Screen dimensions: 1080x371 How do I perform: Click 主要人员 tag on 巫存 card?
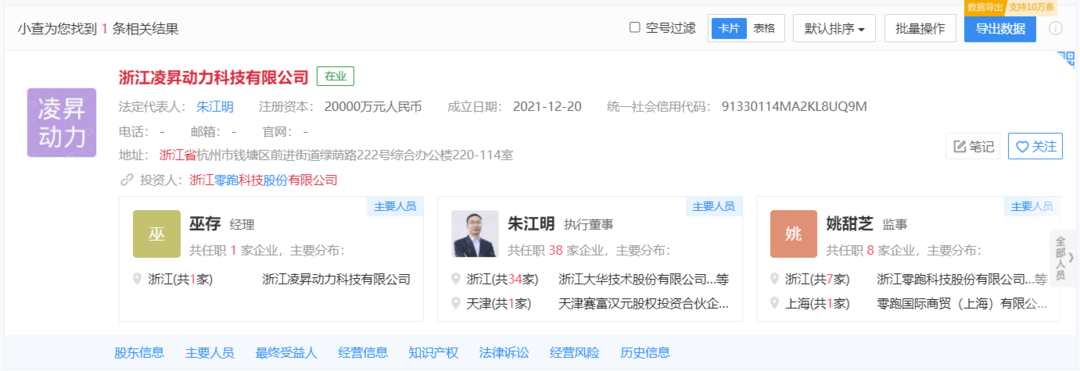(x=395, y=206)
